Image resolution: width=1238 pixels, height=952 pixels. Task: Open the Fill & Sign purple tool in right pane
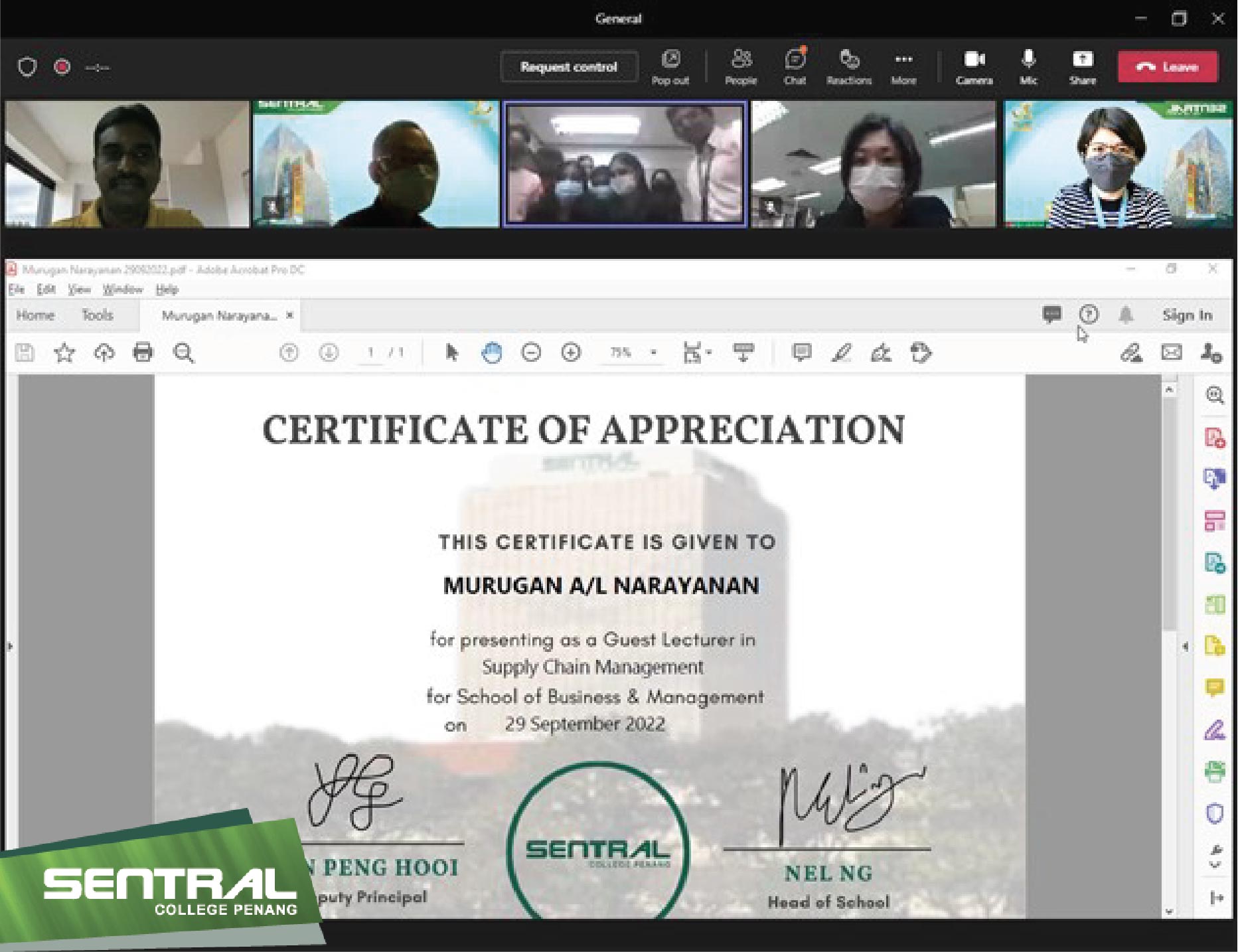(x=1215, y=730)
